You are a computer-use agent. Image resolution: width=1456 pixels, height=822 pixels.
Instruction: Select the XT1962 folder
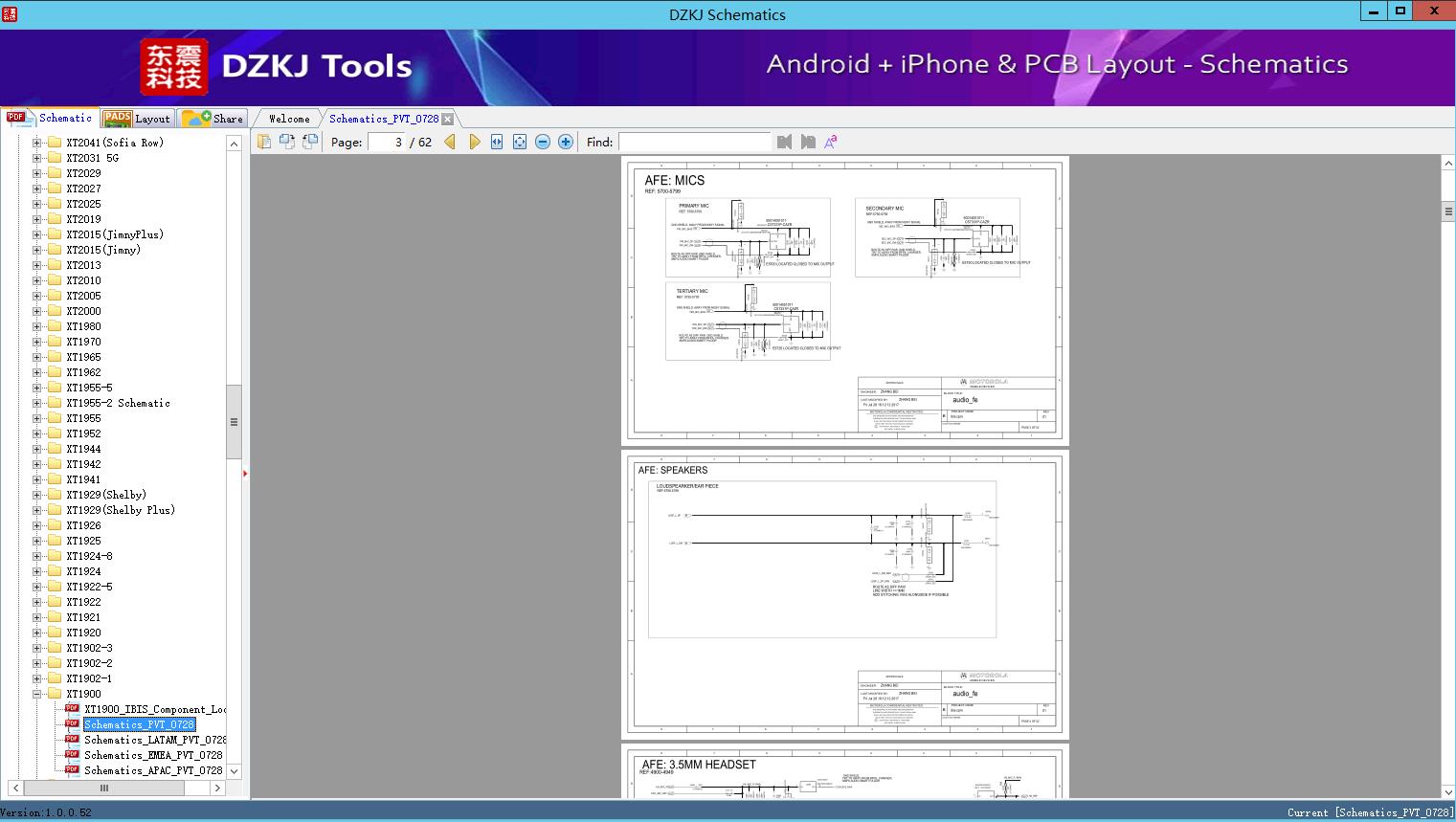point(83,372)
